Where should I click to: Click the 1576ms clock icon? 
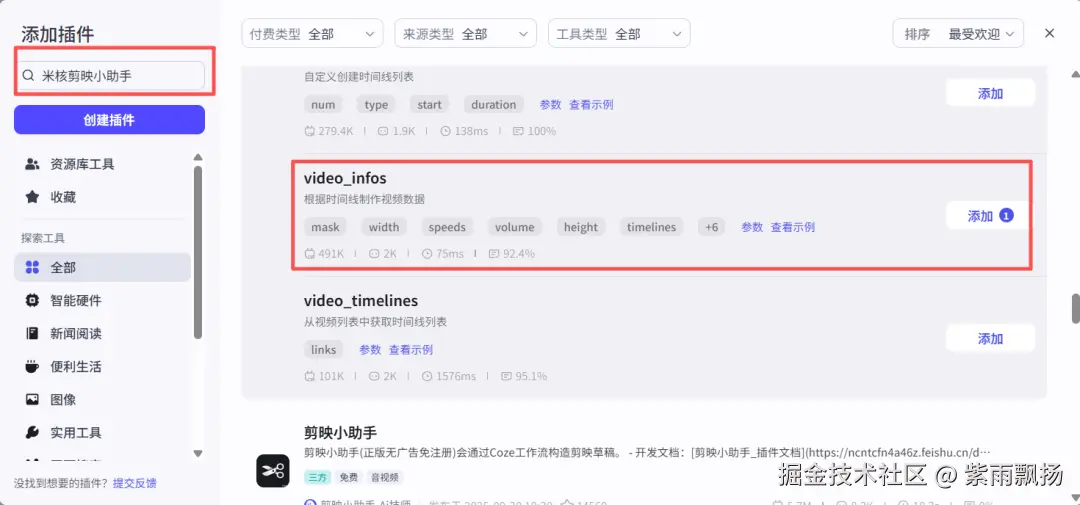point(426,376)
